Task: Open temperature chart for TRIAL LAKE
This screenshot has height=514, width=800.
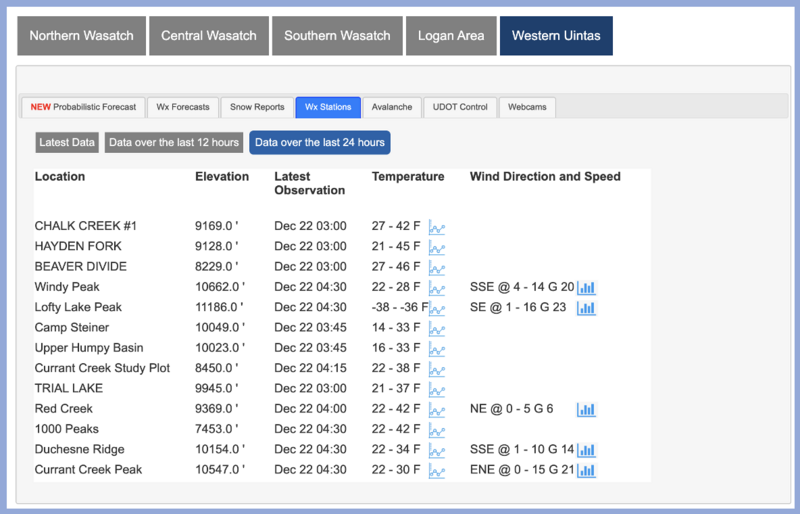Action: tap(437, 389)
